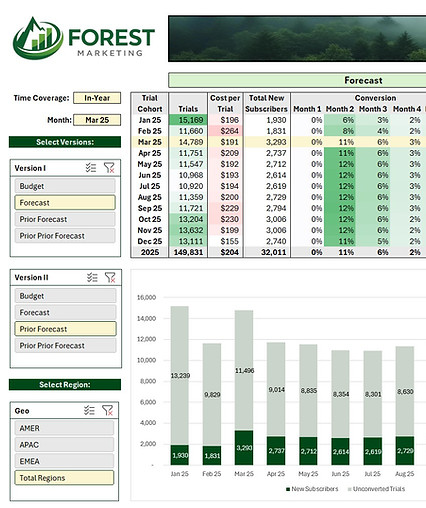Screen dimensions: 426x508
Task: Click the 3,293 subscribers table cell
Action: pos(267,142)
